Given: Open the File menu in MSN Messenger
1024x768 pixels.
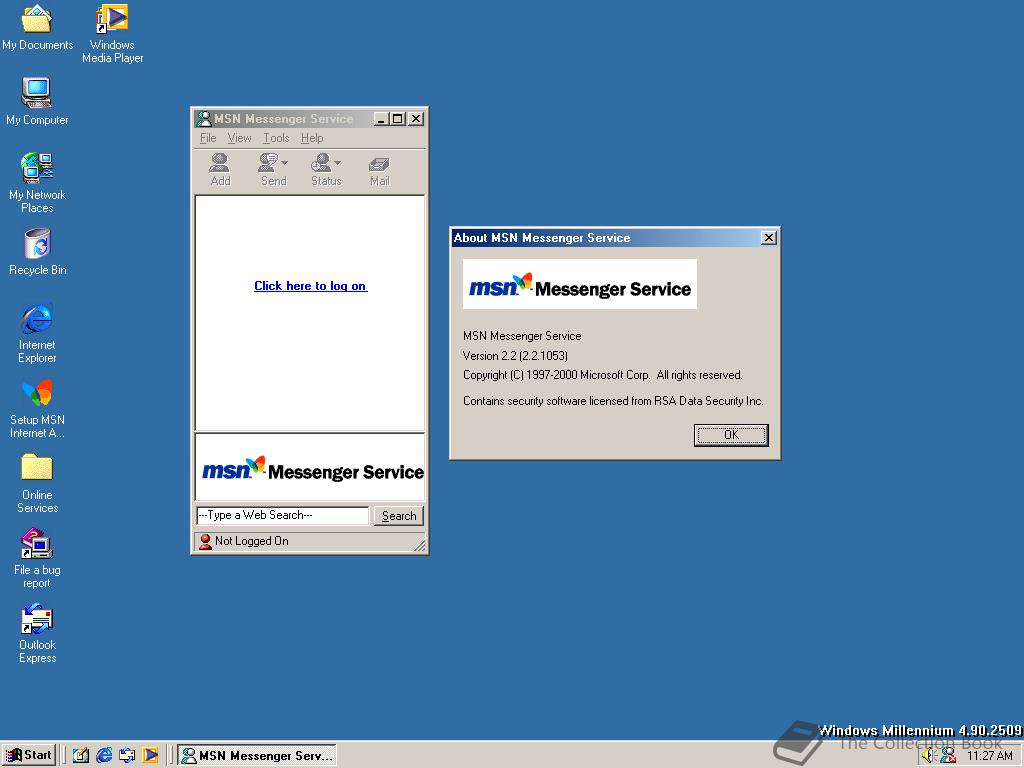Looking at the screenshot, I should tap(208, 138).
